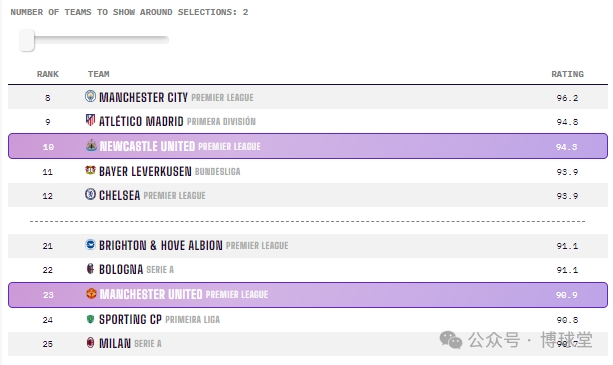
Task: Open the Bayer Leverkusen team name
Action: 145,171
